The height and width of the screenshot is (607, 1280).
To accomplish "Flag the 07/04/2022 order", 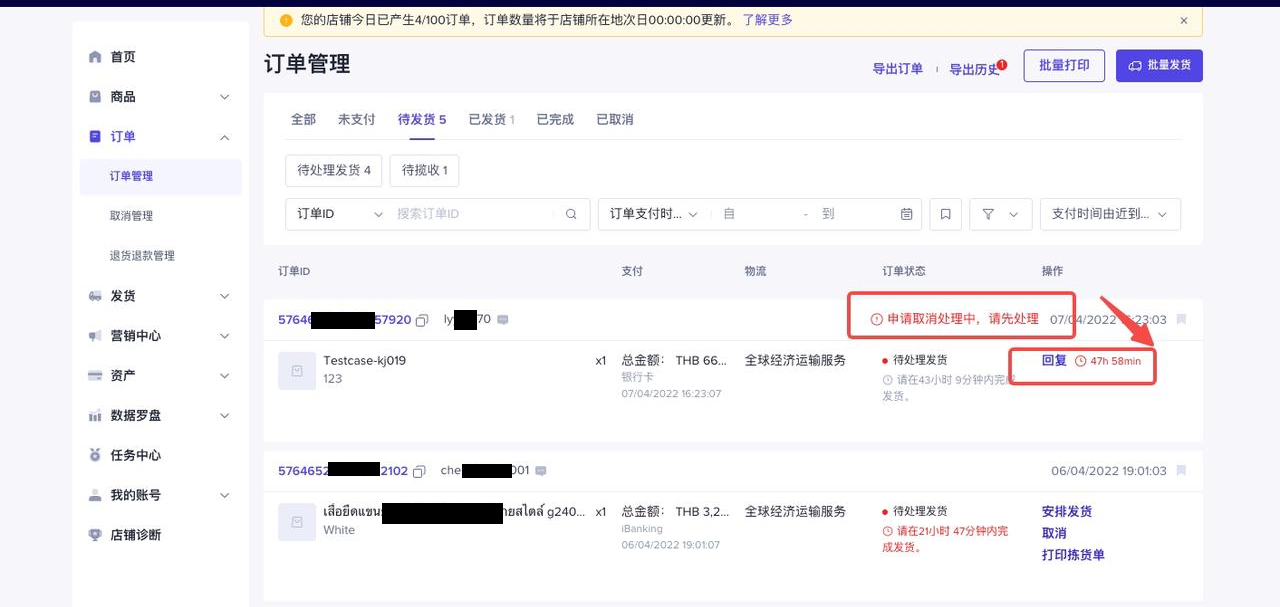I will click(x=1181, y=320).
